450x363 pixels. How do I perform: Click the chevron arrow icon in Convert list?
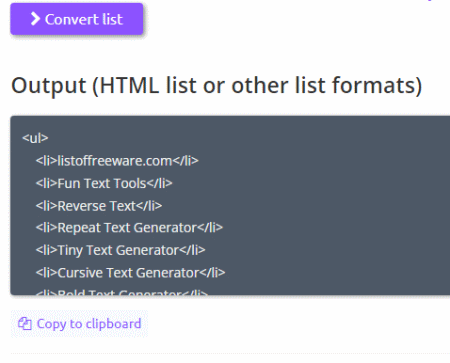(x=35, y=19)
